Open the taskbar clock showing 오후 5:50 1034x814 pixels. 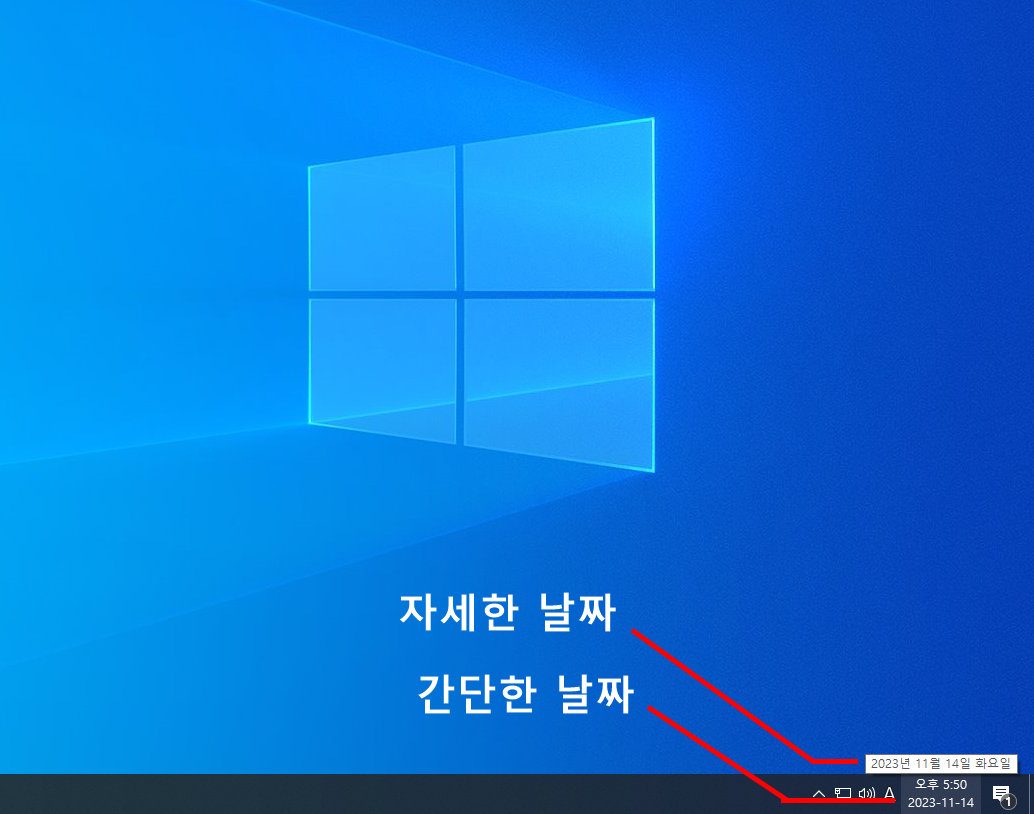click(x=940, y=794)
